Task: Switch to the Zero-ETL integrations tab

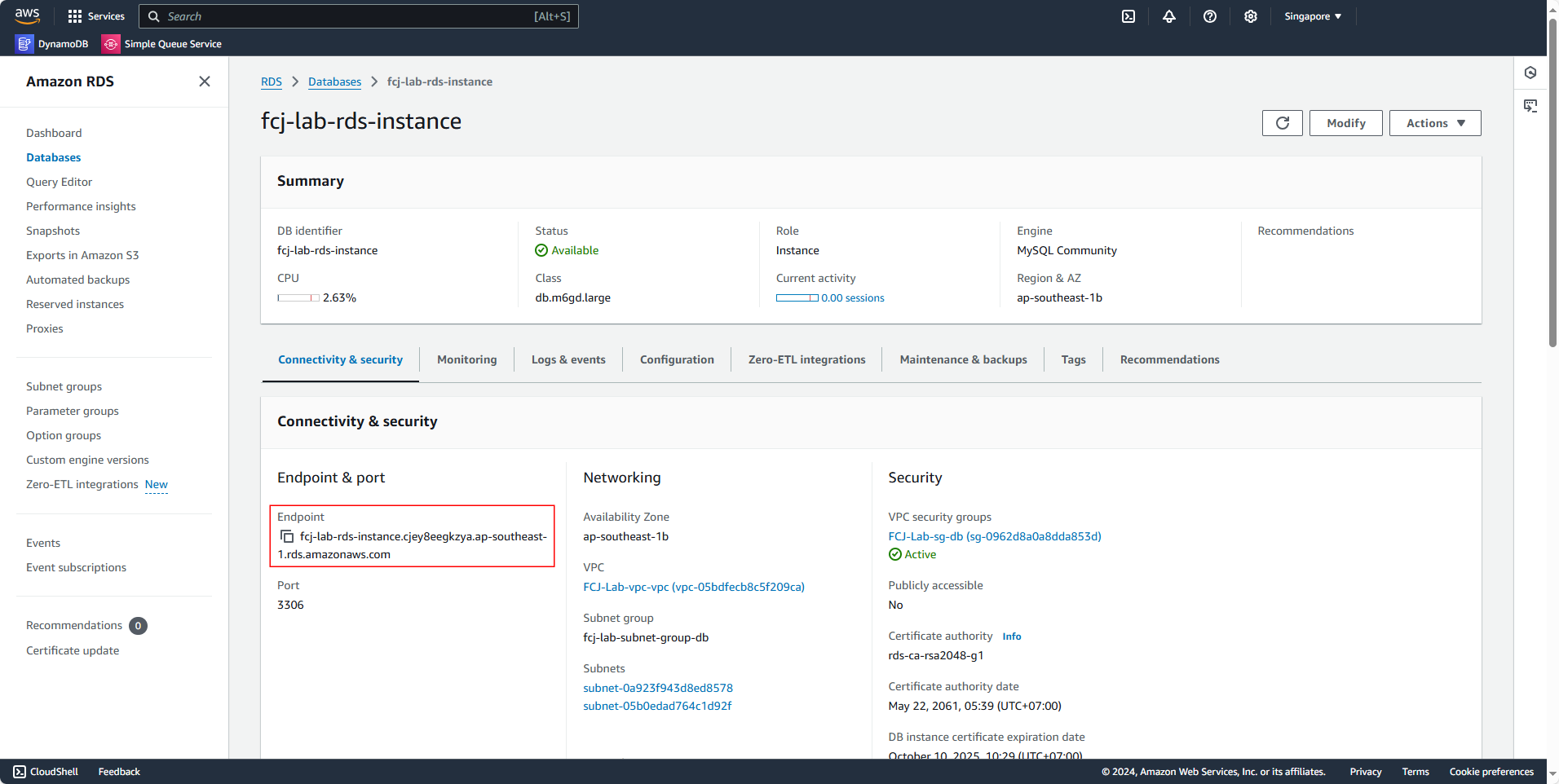Action: tap(807, 359)
